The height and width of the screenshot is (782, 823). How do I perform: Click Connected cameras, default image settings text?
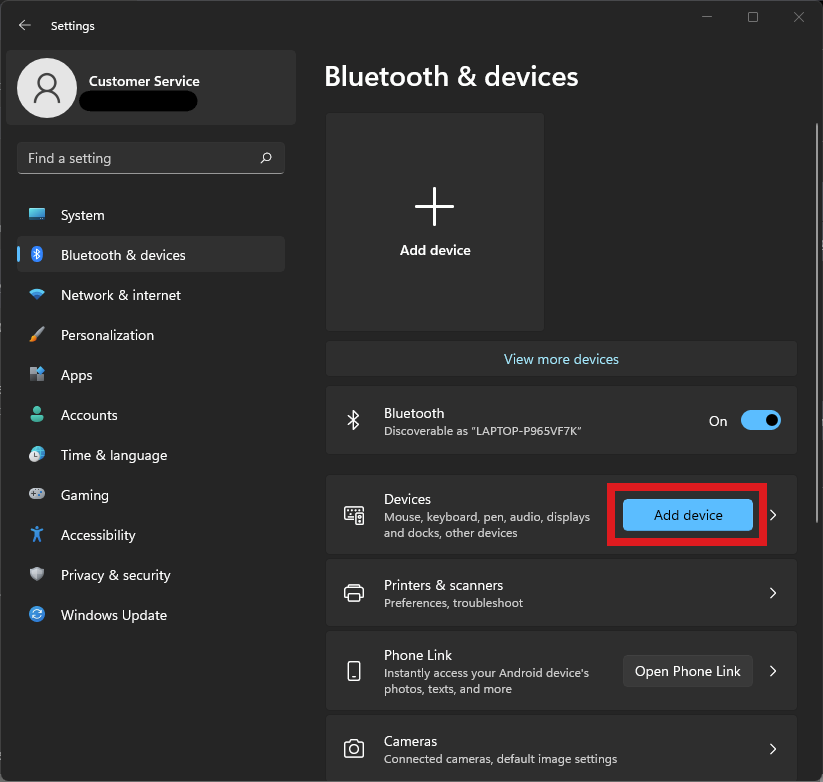500,758
